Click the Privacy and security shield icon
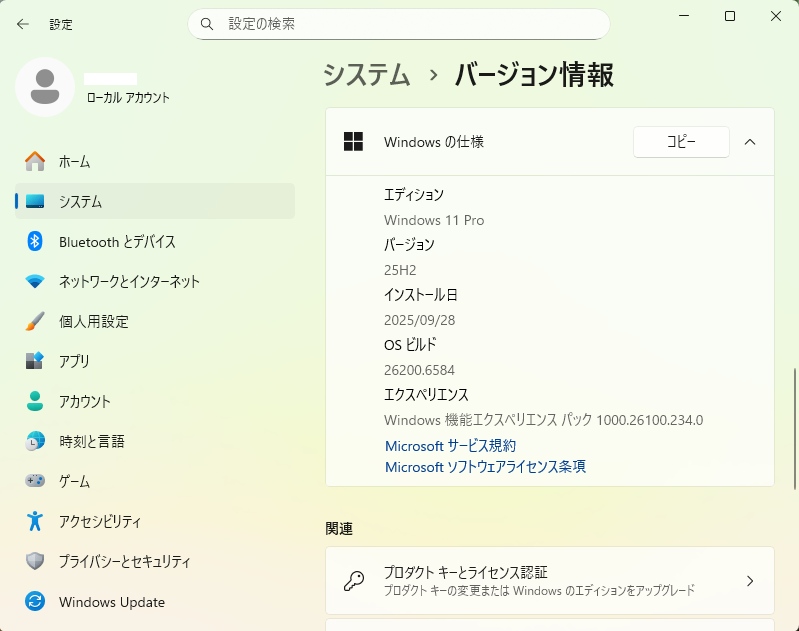 (35, 561)
